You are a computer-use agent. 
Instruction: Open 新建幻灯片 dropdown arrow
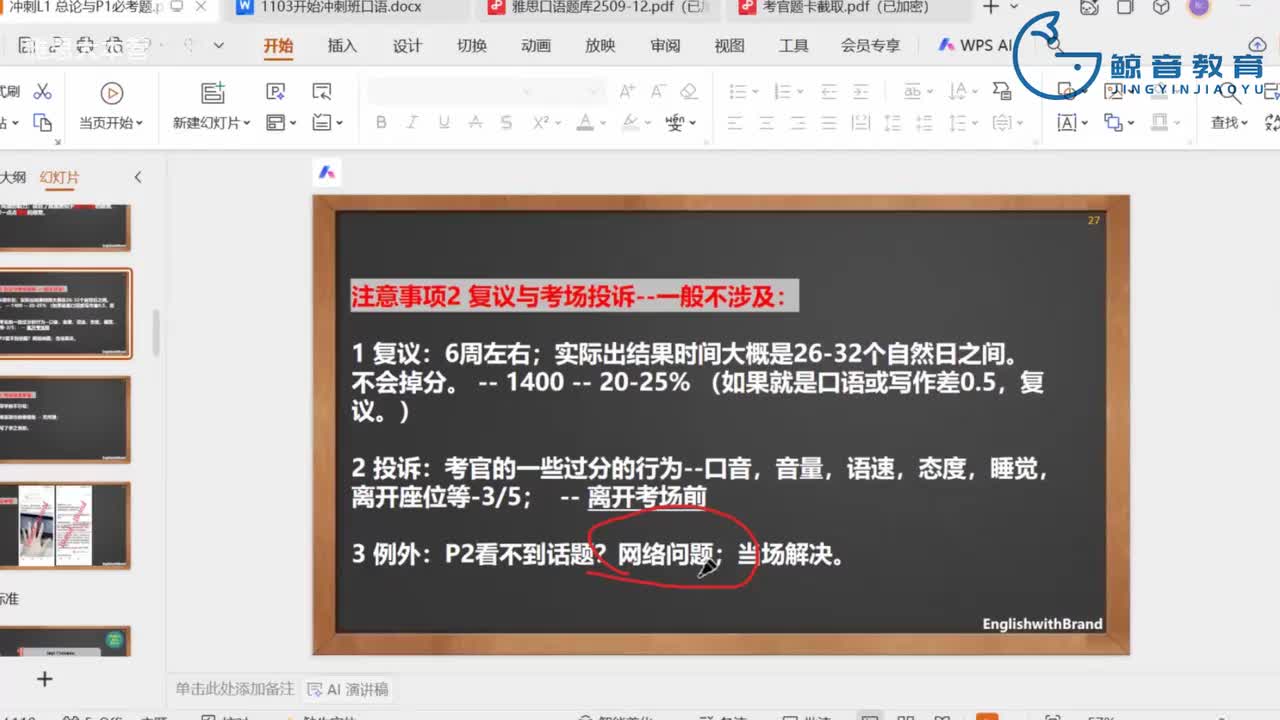point(246,123)
